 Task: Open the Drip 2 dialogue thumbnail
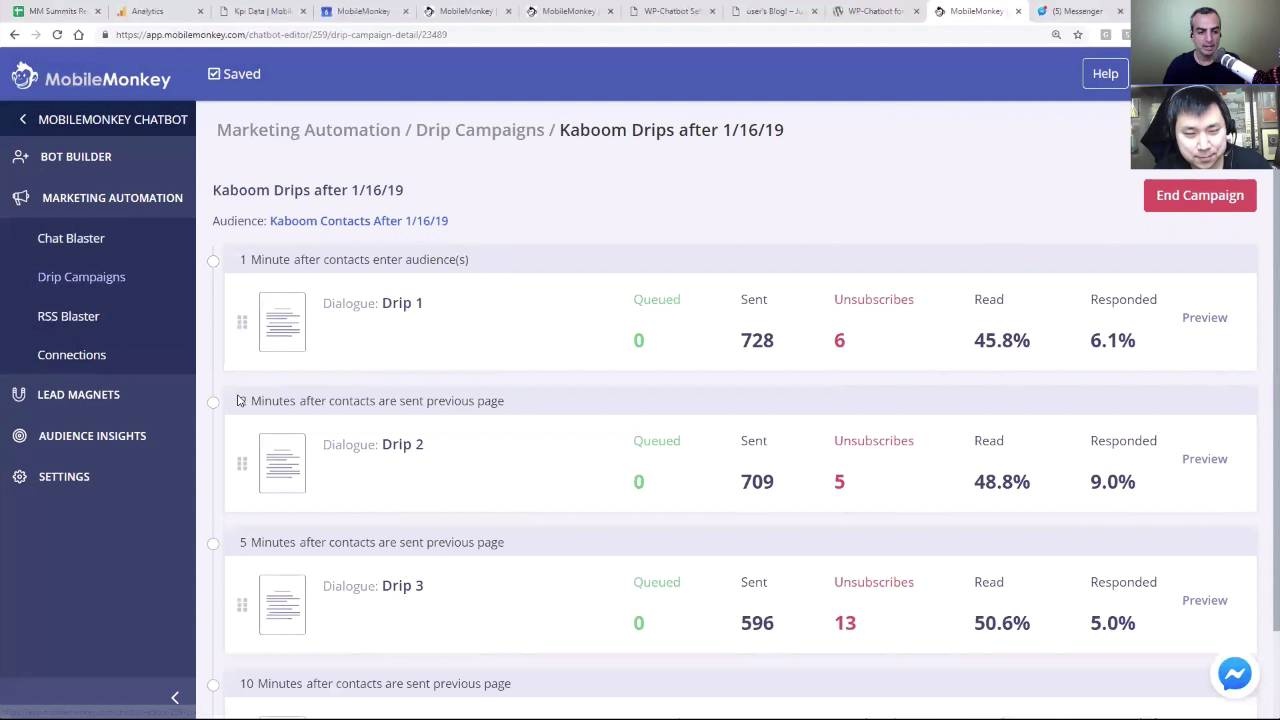click(x=282, y=463)
